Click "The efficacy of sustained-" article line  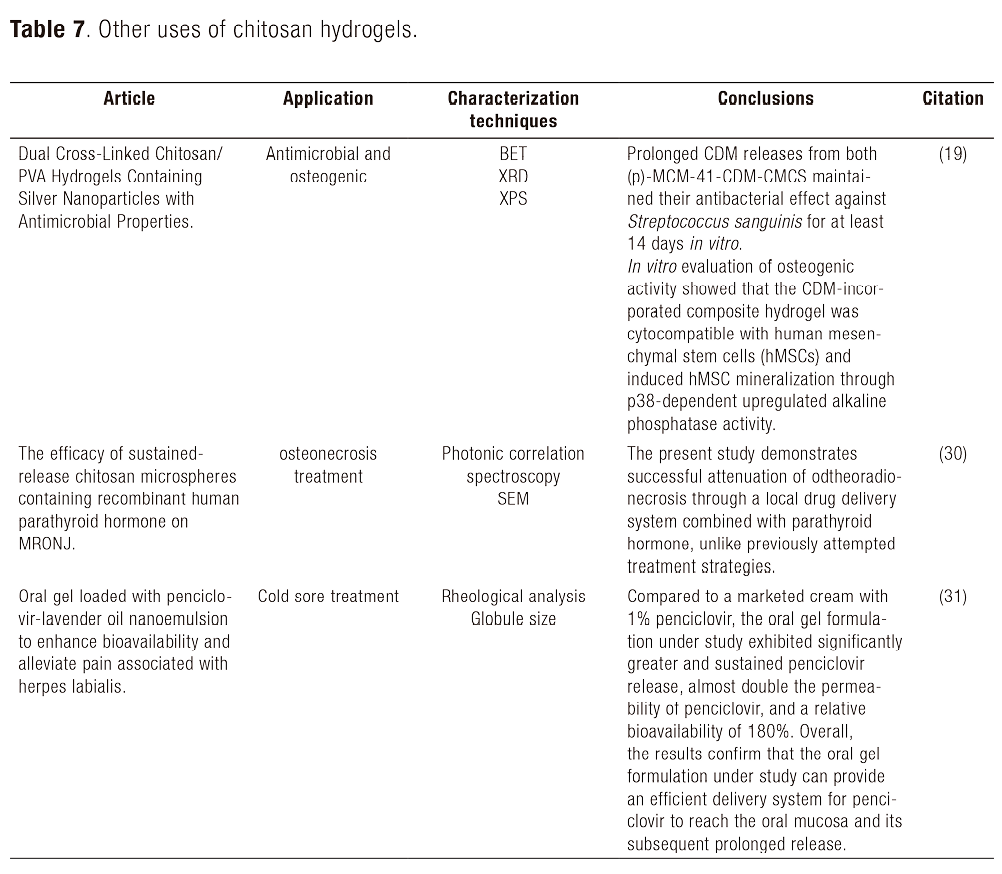click(110, 454)
